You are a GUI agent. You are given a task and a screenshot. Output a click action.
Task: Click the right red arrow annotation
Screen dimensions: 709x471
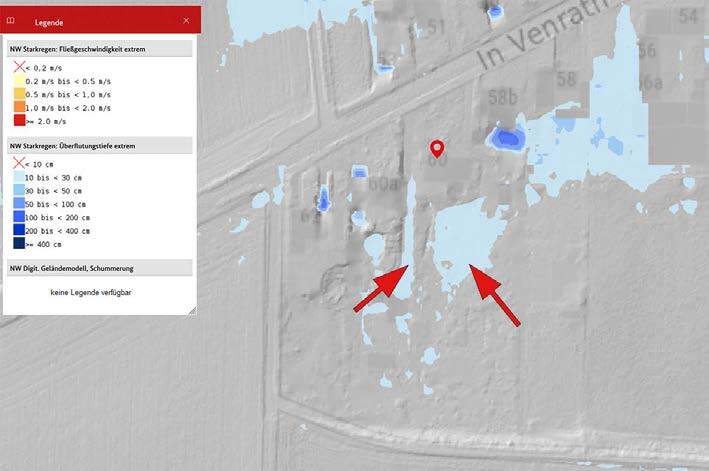(x=495, y=295)
